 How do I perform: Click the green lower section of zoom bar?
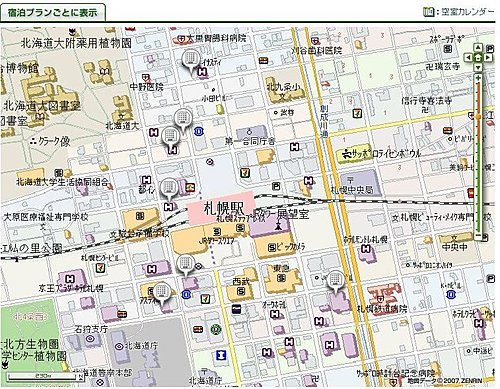[x=478, y=187]
